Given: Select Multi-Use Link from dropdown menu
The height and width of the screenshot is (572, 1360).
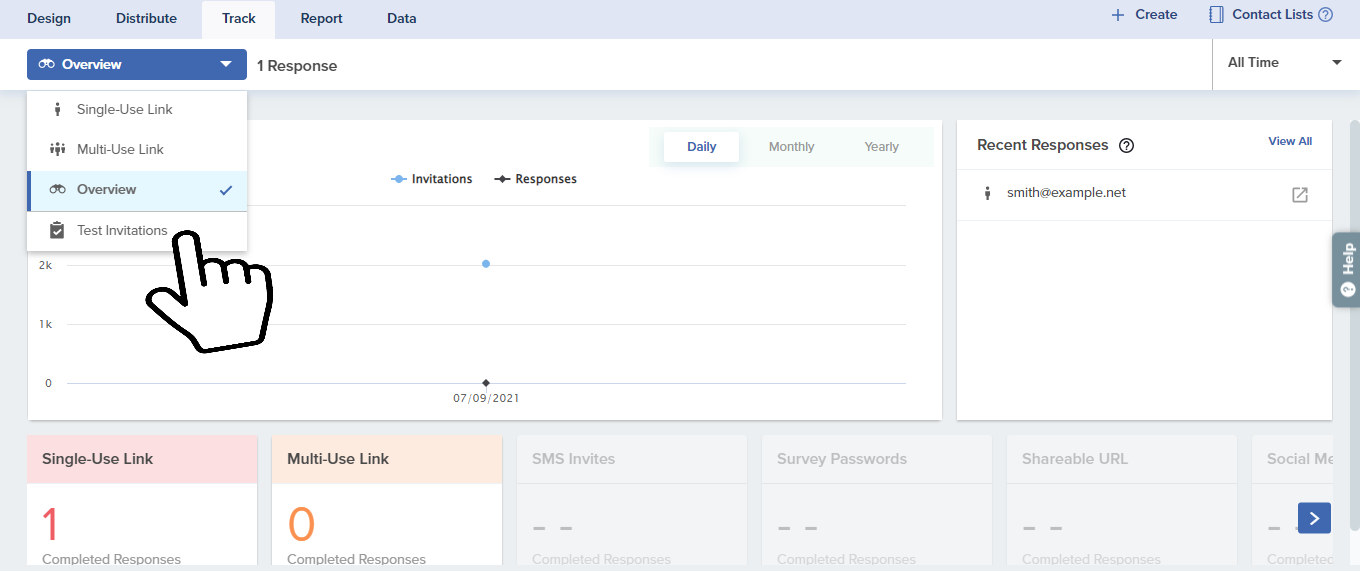Looking at the screenshot, I should pyautogui.click(x=120, y=150).
